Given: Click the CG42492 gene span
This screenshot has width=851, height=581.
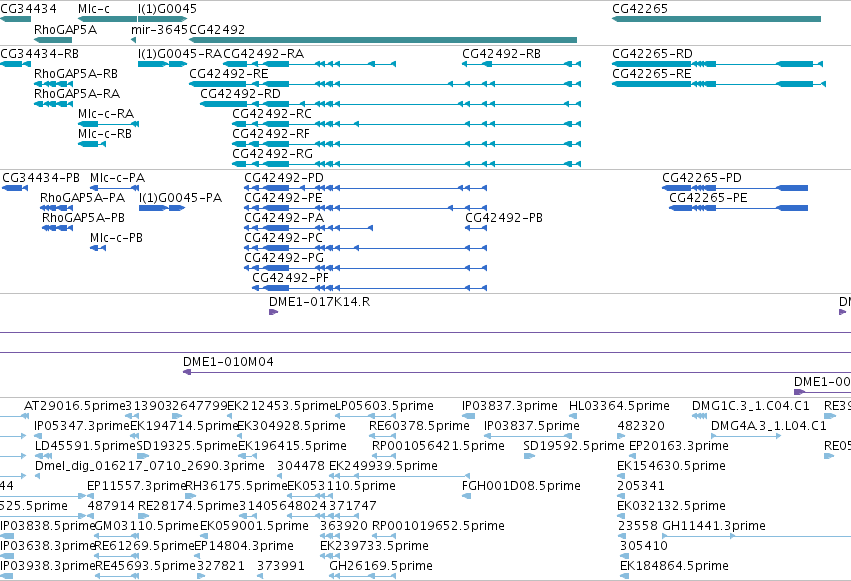Looking at the screenshot, I should pyautogui.click(x=383, y=40).
